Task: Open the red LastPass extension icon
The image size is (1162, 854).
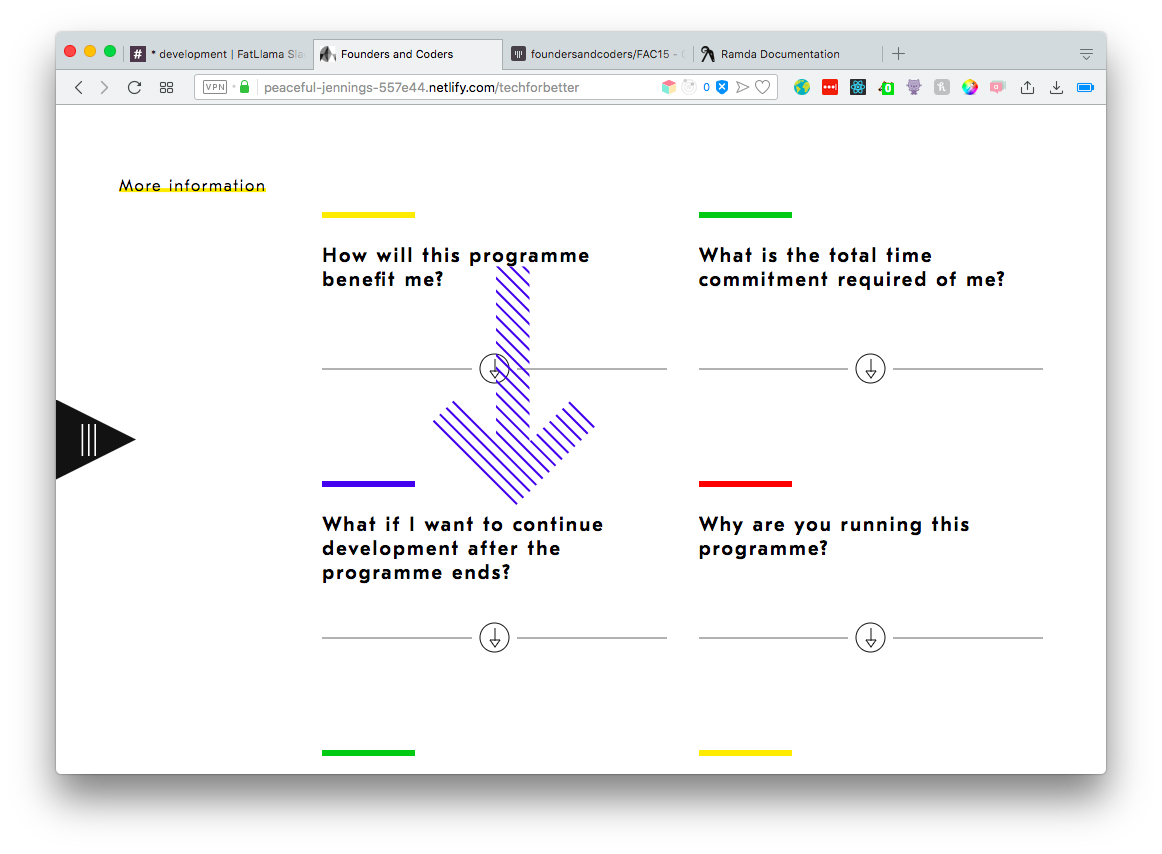Action: point(830,87)
